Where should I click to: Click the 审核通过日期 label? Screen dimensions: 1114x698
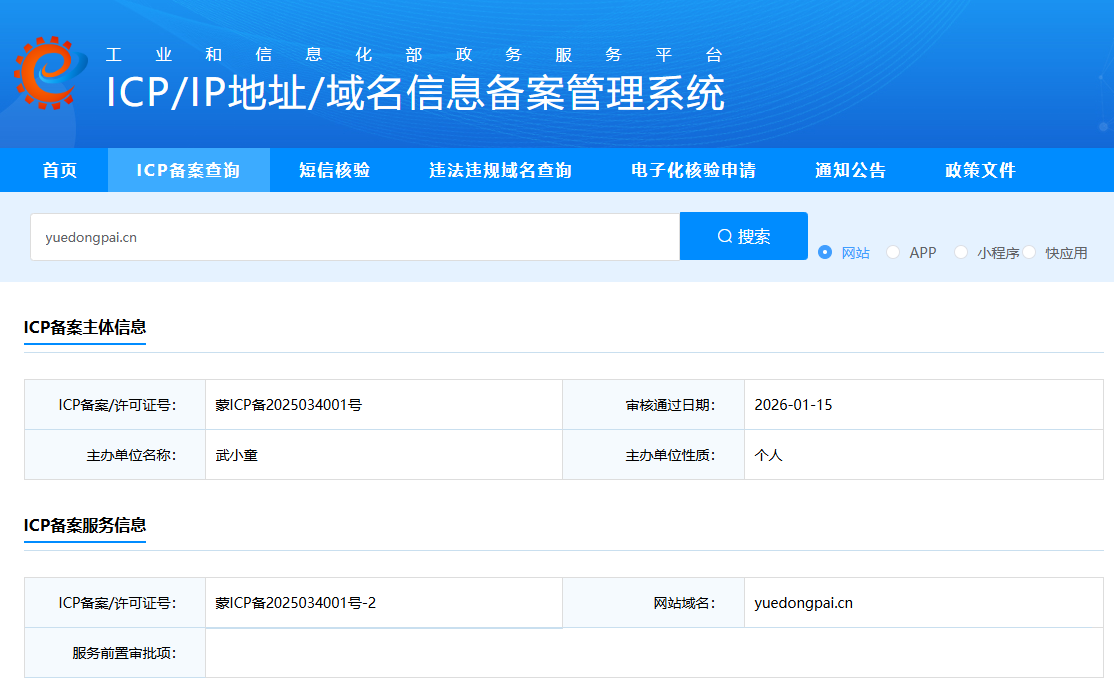click(670, 405)
